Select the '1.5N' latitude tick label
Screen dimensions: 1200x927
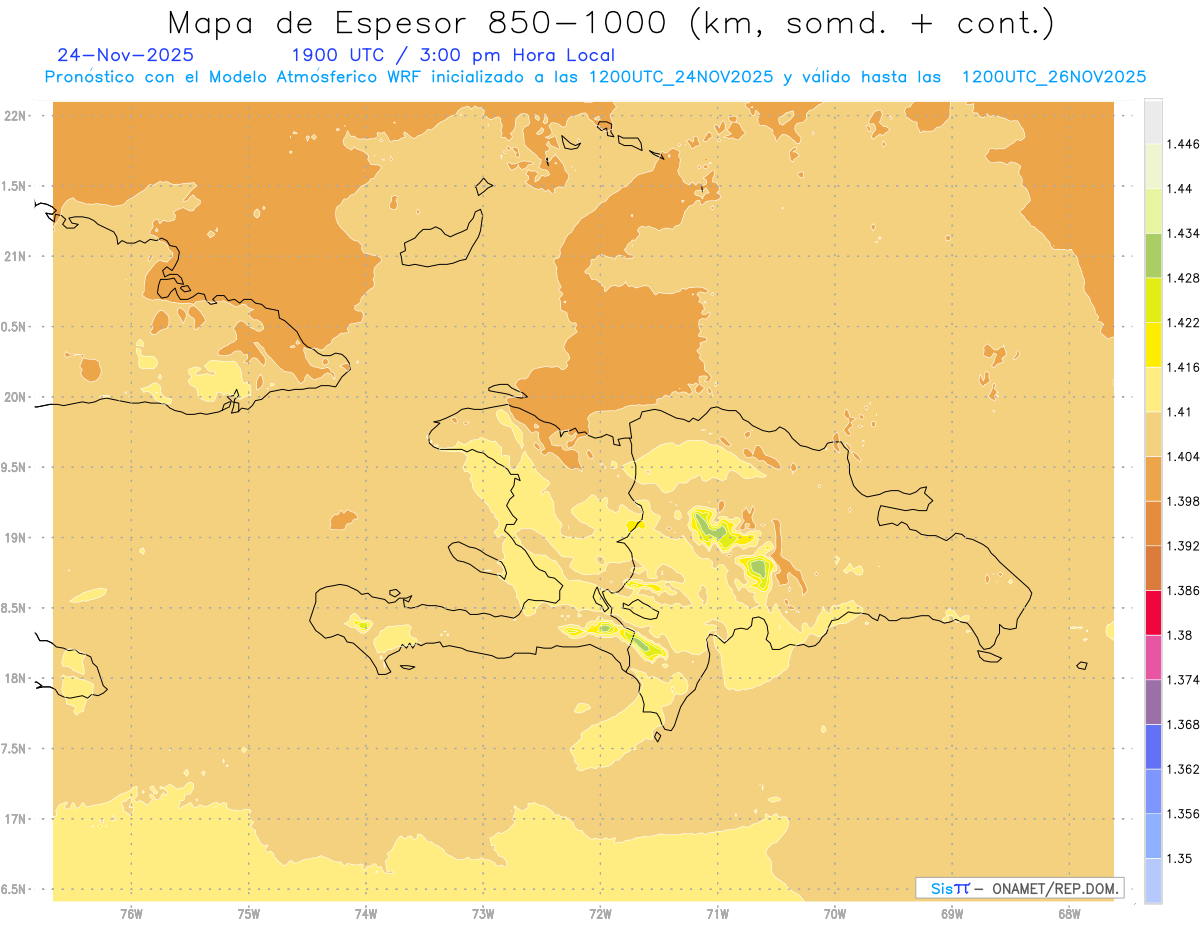[15, 186]
